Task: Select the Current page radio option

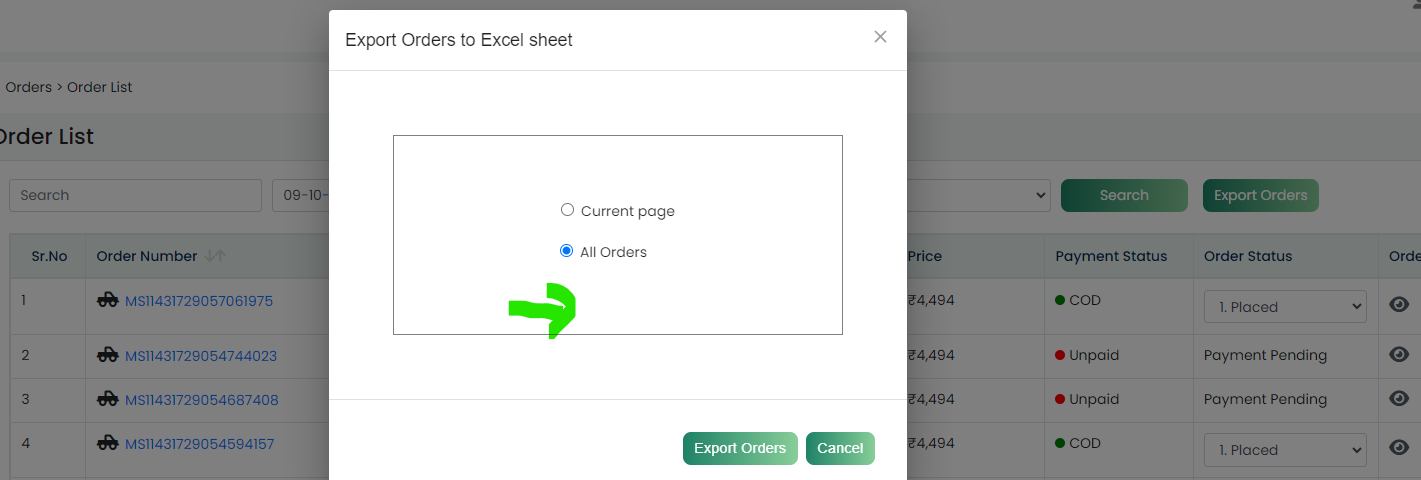Action: [x=567, y=210]
